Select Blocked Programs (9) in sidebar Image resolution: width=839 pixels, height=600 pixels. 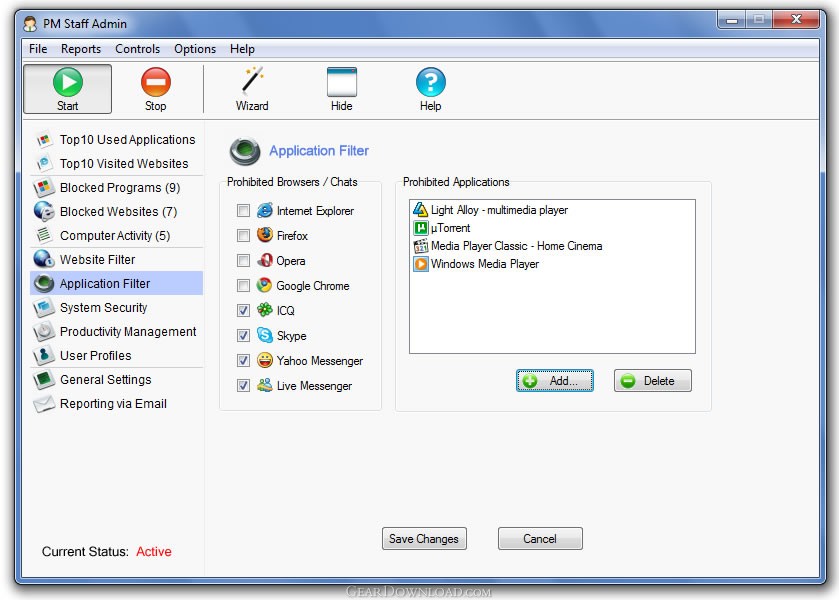pyautogui.click(x=117, y=187)
